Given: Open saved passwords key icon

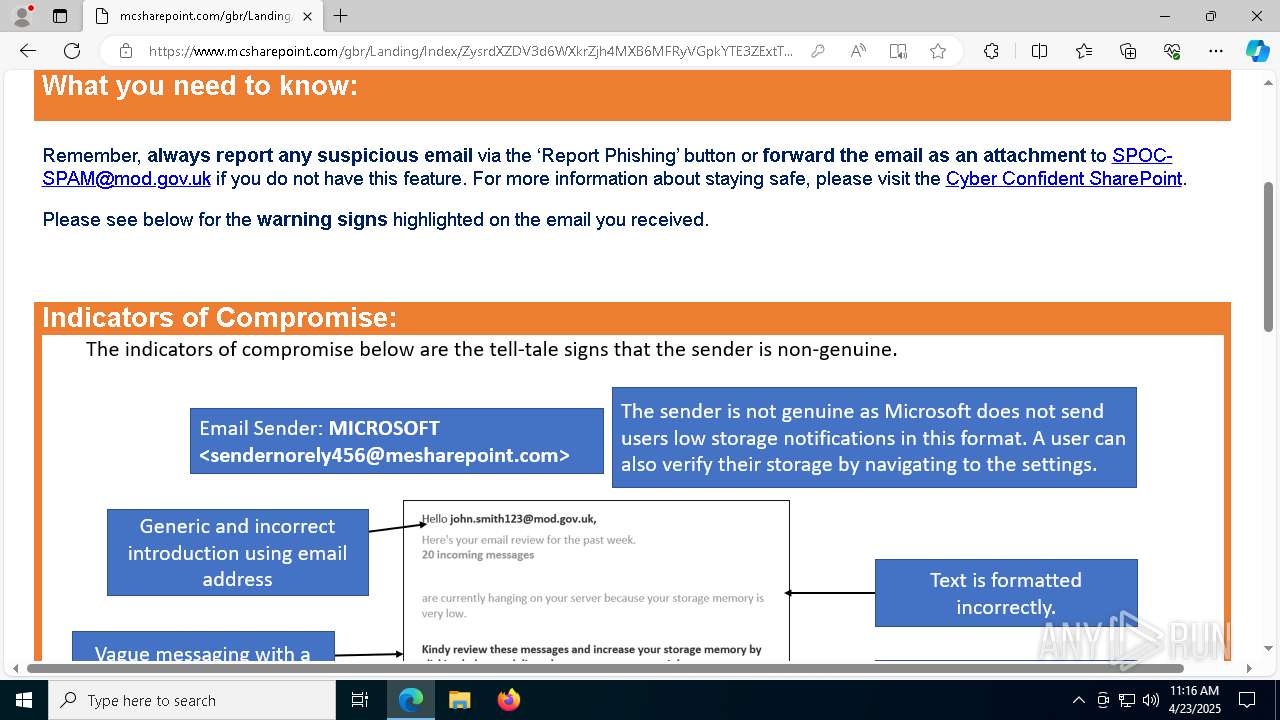Looking at the screenshot, I should (x=818, y=51).
